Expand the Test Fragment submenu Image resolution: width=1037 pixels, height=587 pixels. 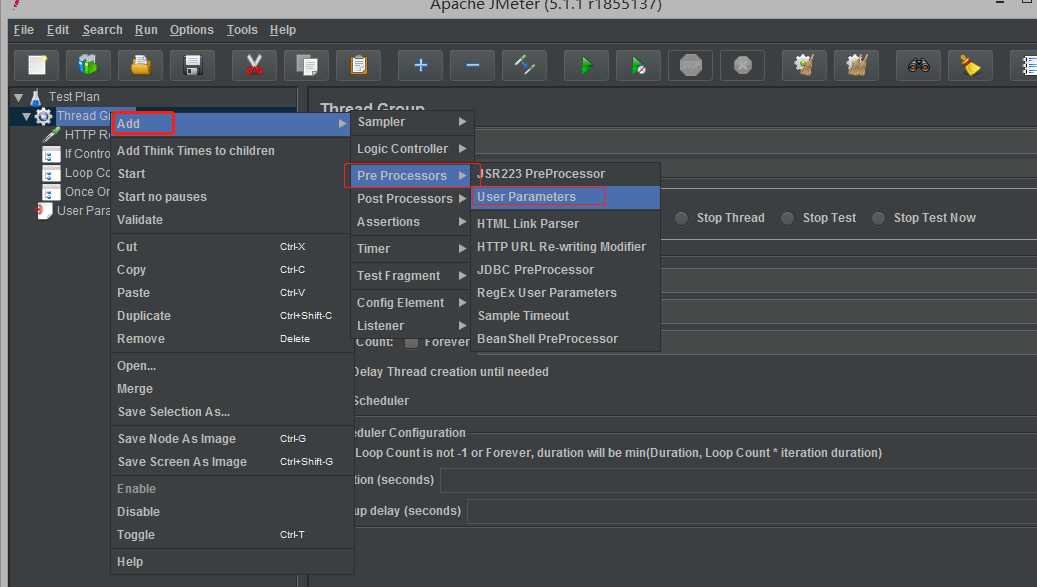click(412, 276)
